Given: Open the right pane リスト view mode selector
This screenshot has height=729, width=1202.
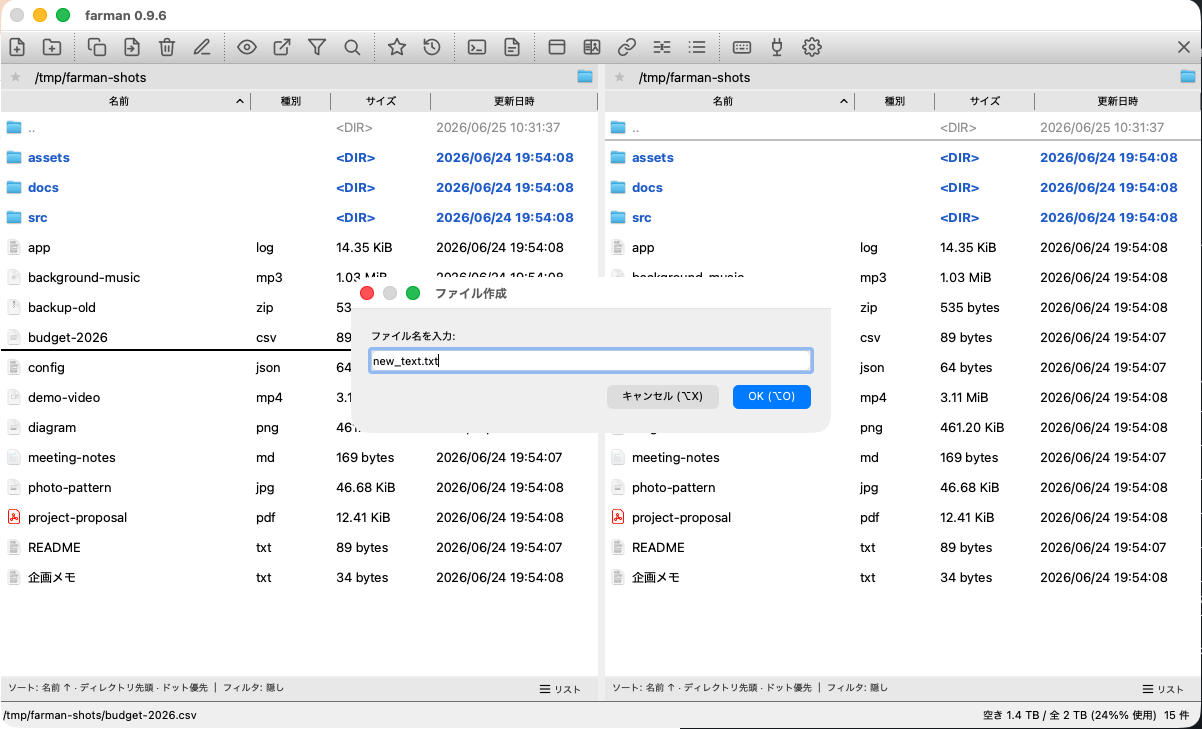Looking at the screenshot, I should pos(1164,689).
